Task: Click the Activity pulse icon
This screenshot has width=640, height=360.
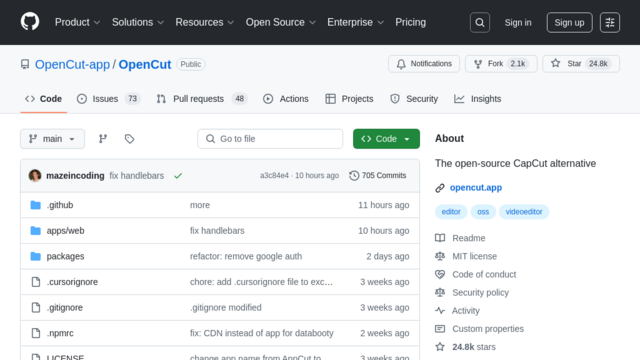Action: coord(440,311)
